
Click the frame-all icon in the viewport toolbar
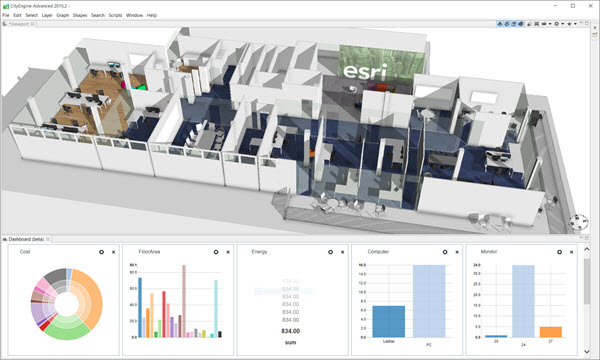(x=536, y=24)
